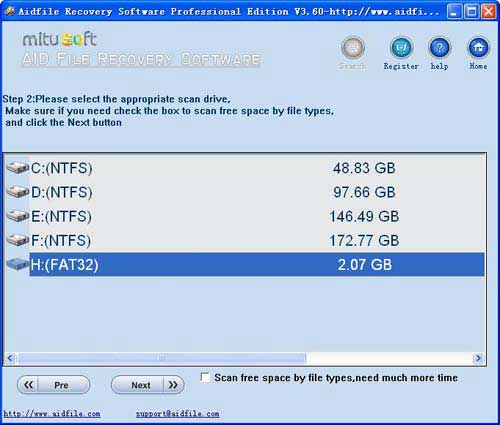Image resolution: width=500 pixels, height=425 pixels.
Task: Click the 146.49 GB size value
Action: [x=364, y=216]
